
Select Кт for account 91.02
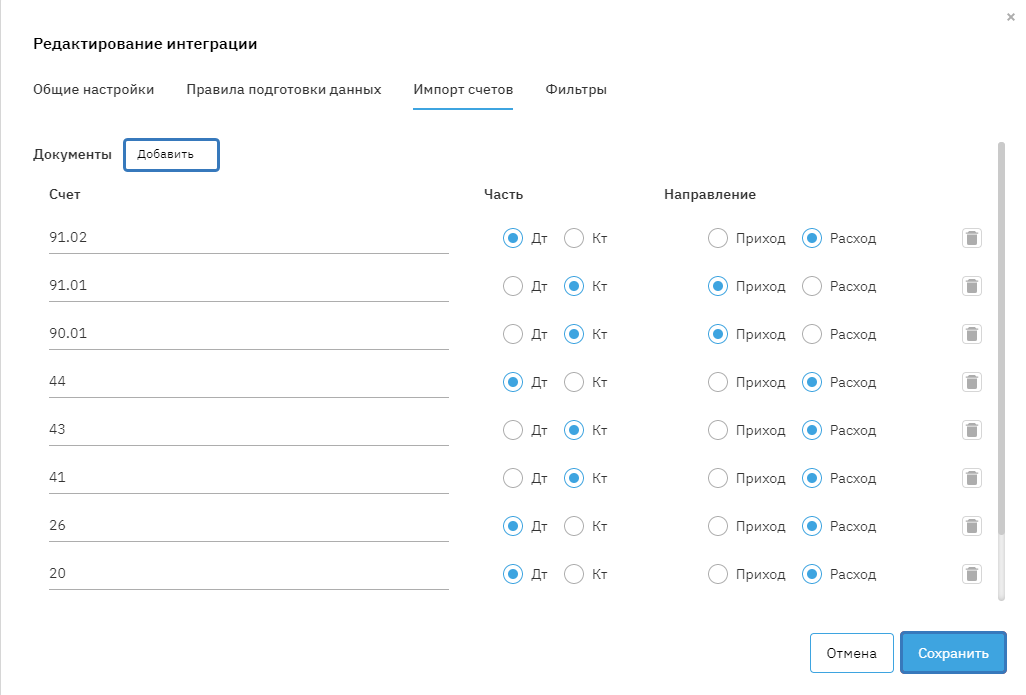tap(574, 238)
